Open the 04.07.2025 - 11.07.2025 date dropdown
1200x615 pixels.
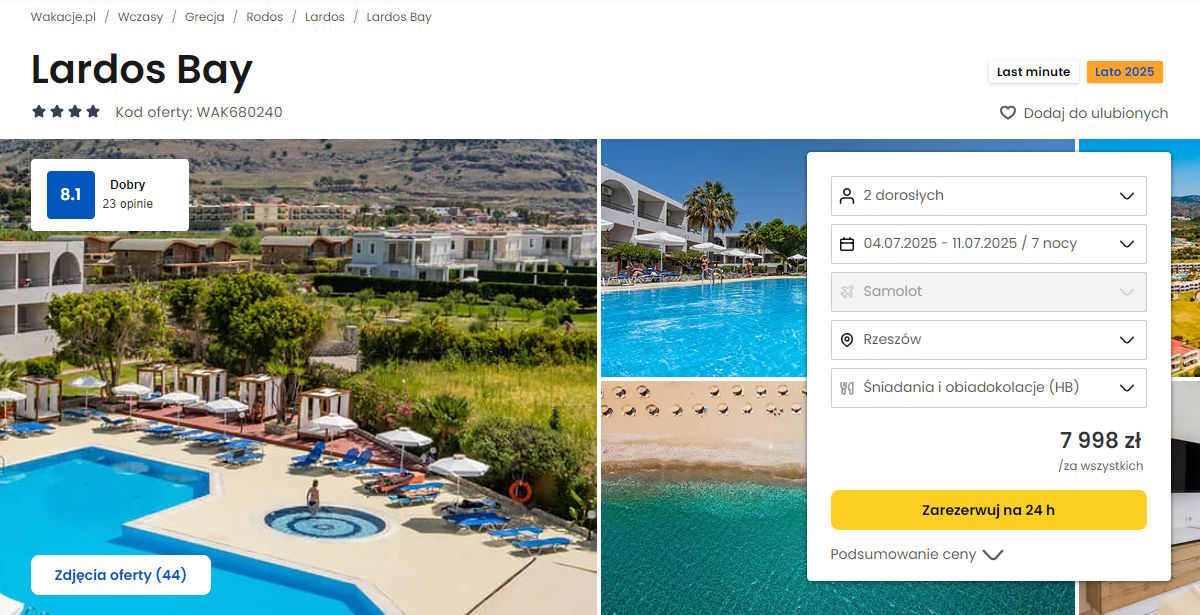[x=988, y=244]
